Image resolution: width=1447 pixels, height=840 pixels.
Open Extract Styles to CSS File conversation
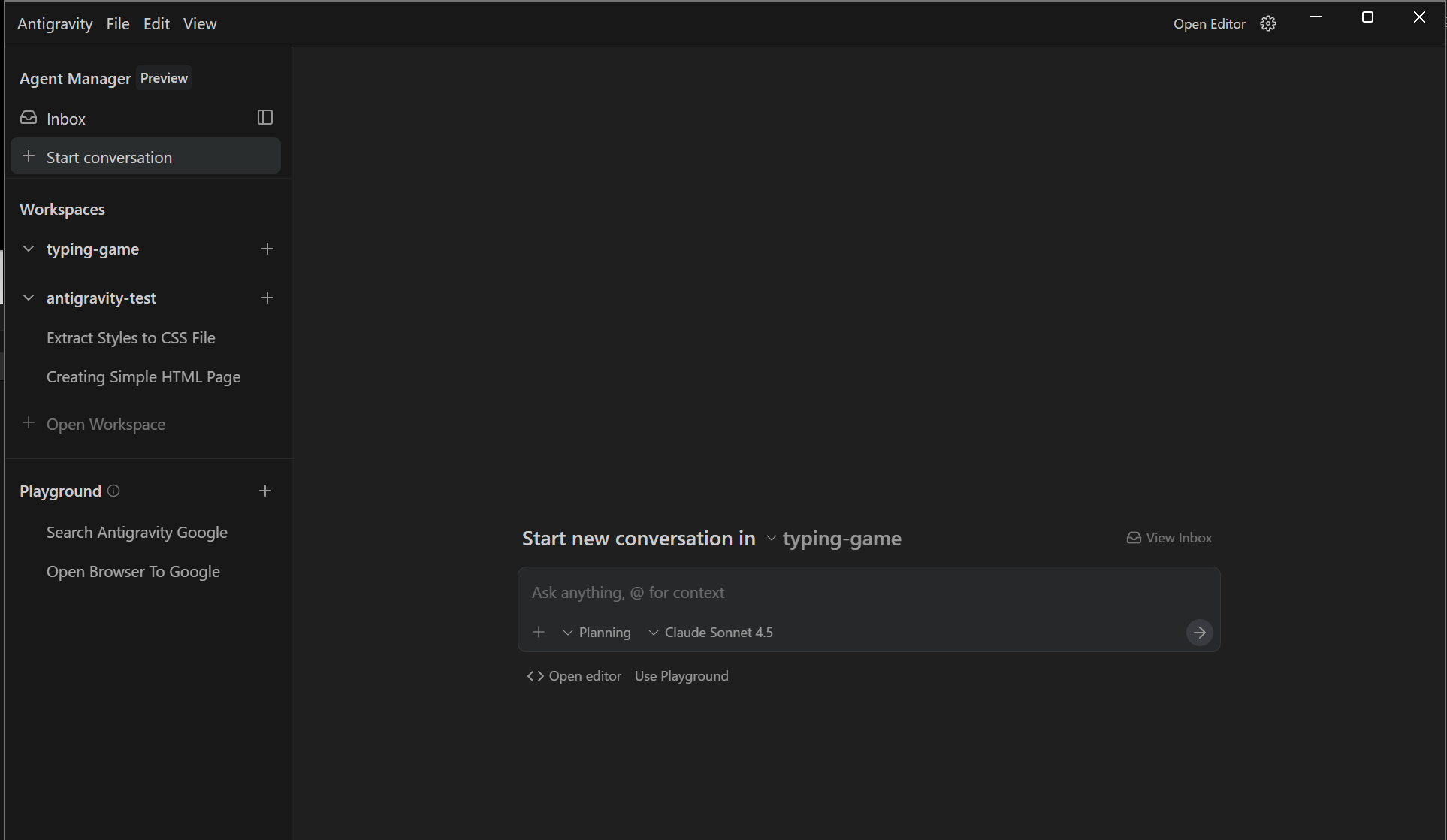point(131,338)
